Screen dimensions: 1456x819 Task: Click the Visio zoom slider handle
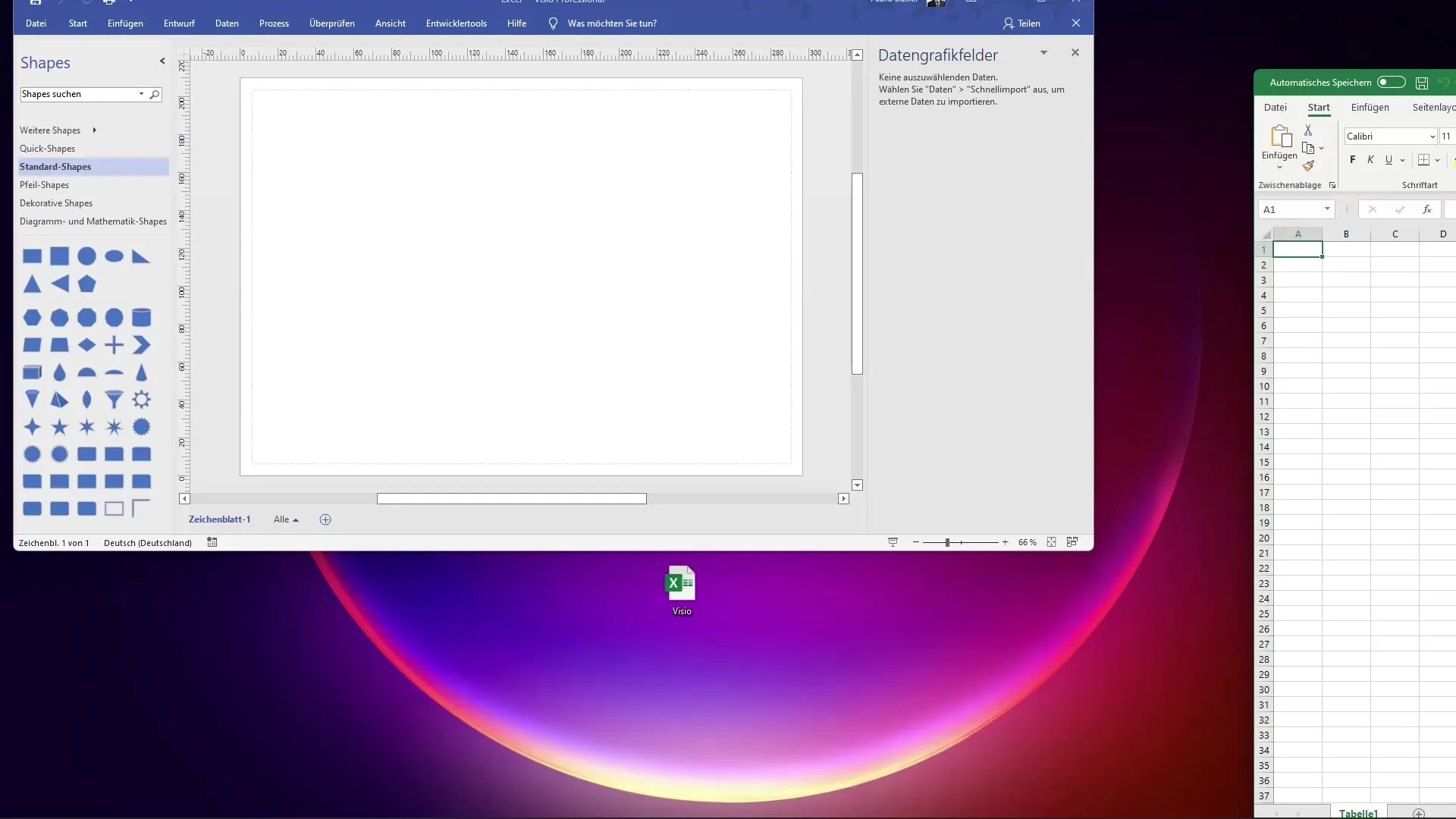(947, 542)
